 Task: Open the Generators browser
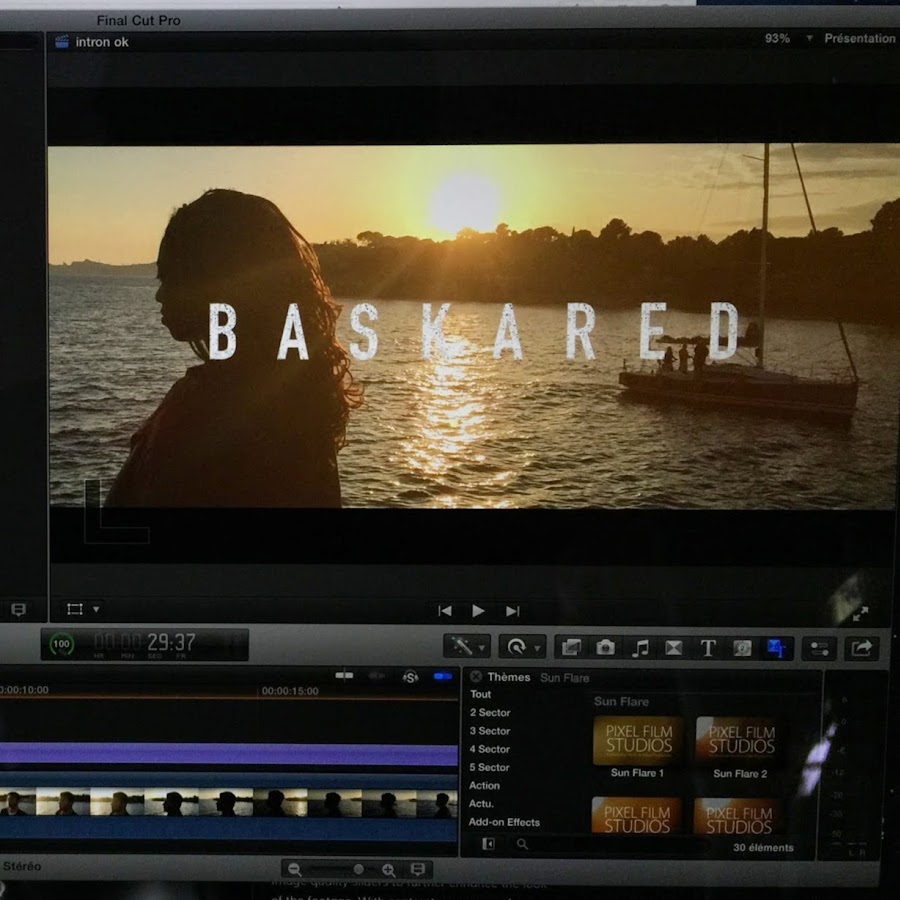742,648
